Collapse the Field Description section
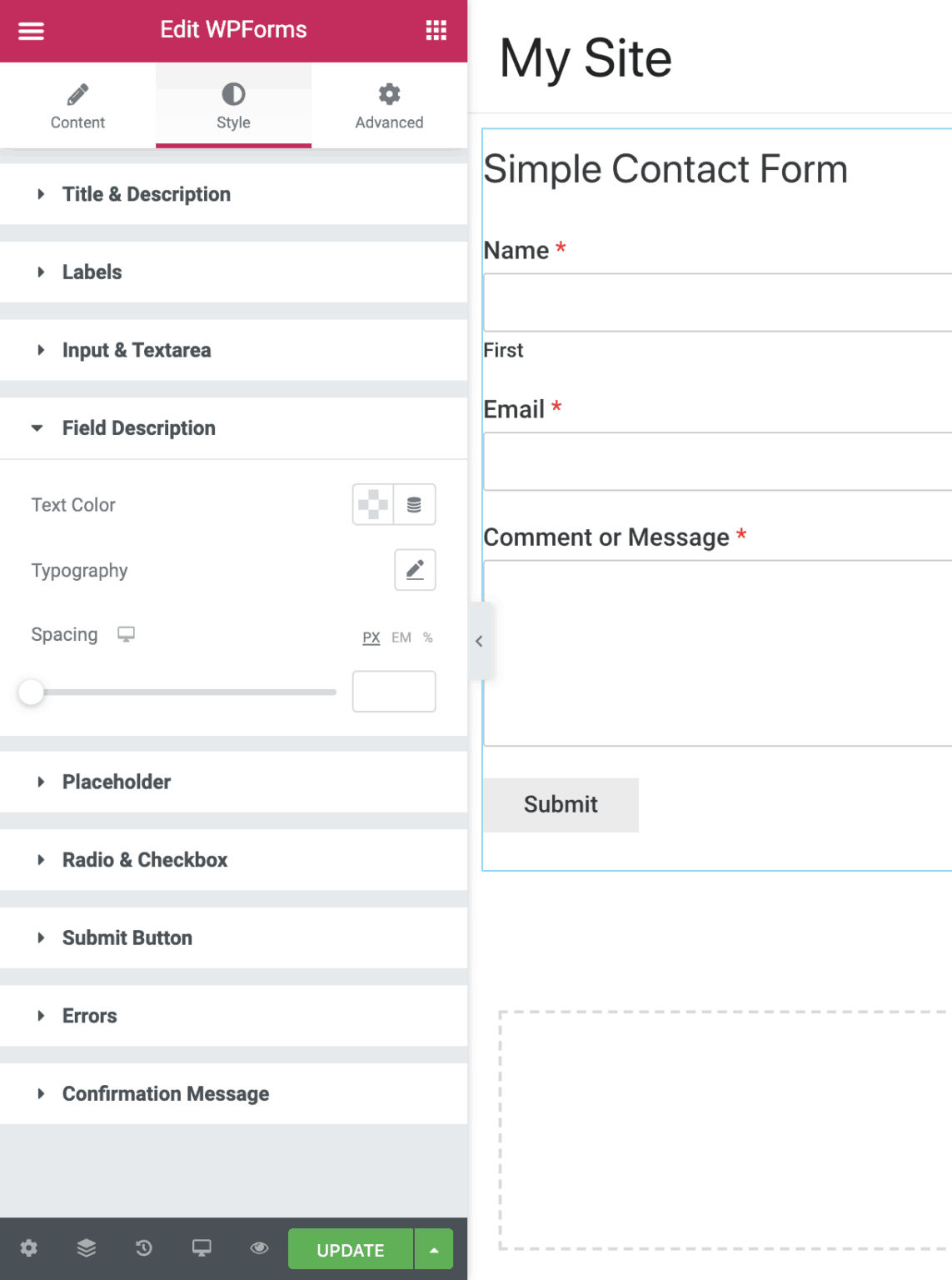952x1280 pixels. click(x=138, y=428)
